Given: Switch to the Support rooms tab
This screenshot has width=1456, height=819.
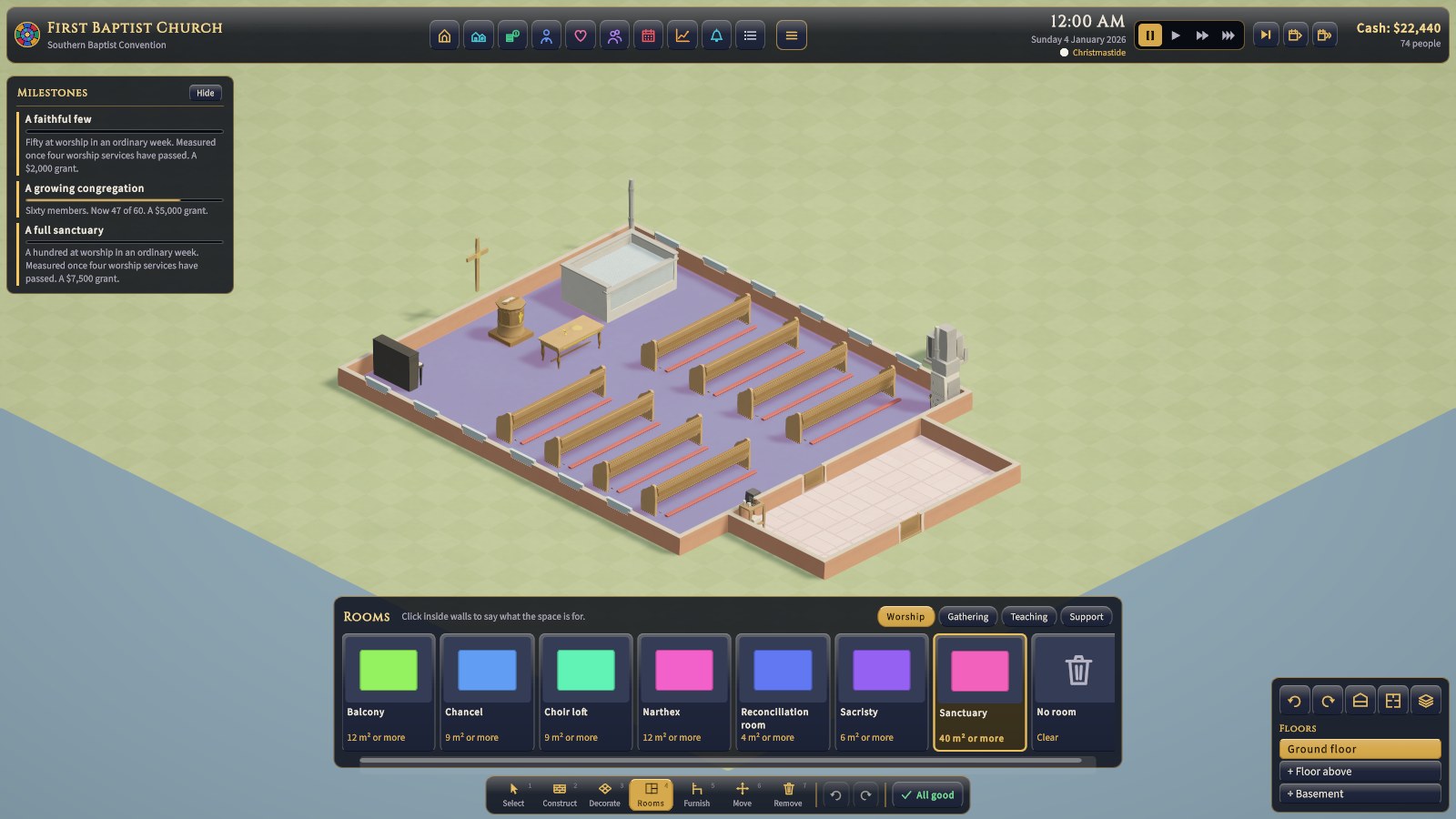Looking at the screenshot, I should click(x=1087, y=617).
